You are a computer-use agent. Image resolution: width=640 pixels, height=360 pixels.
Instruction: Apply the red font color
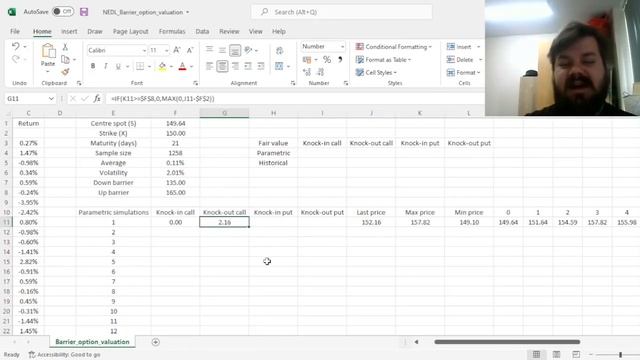(182, 66)
